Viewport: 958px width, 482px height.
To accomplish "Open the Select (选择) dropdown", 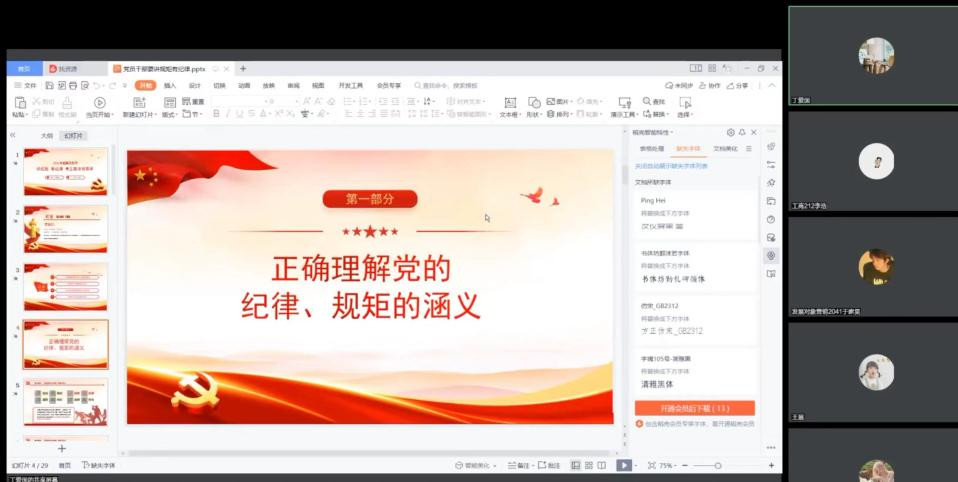I will coord(685,114).
